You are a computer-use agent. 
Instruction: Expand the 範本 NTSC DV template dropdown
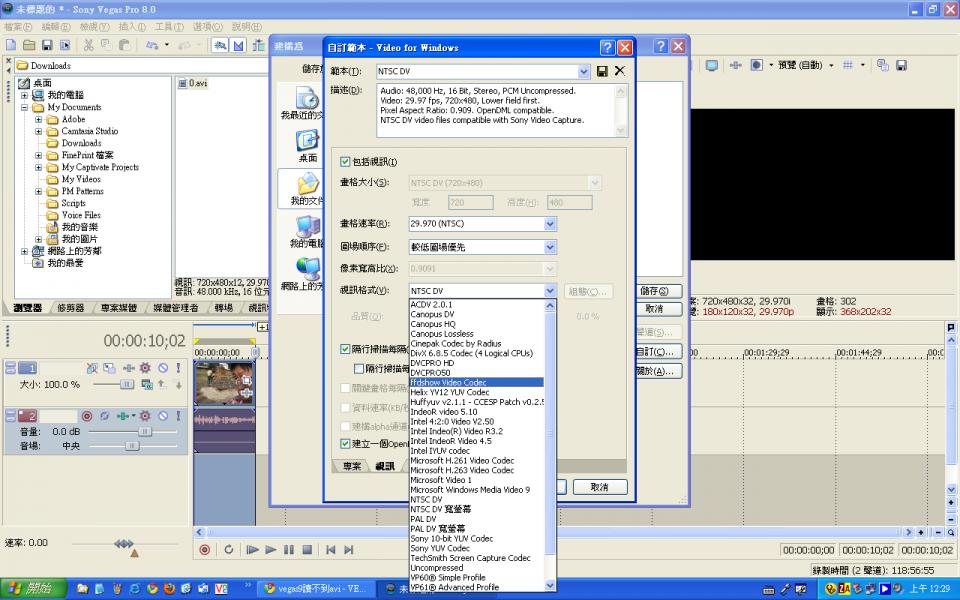coord(584,71)
